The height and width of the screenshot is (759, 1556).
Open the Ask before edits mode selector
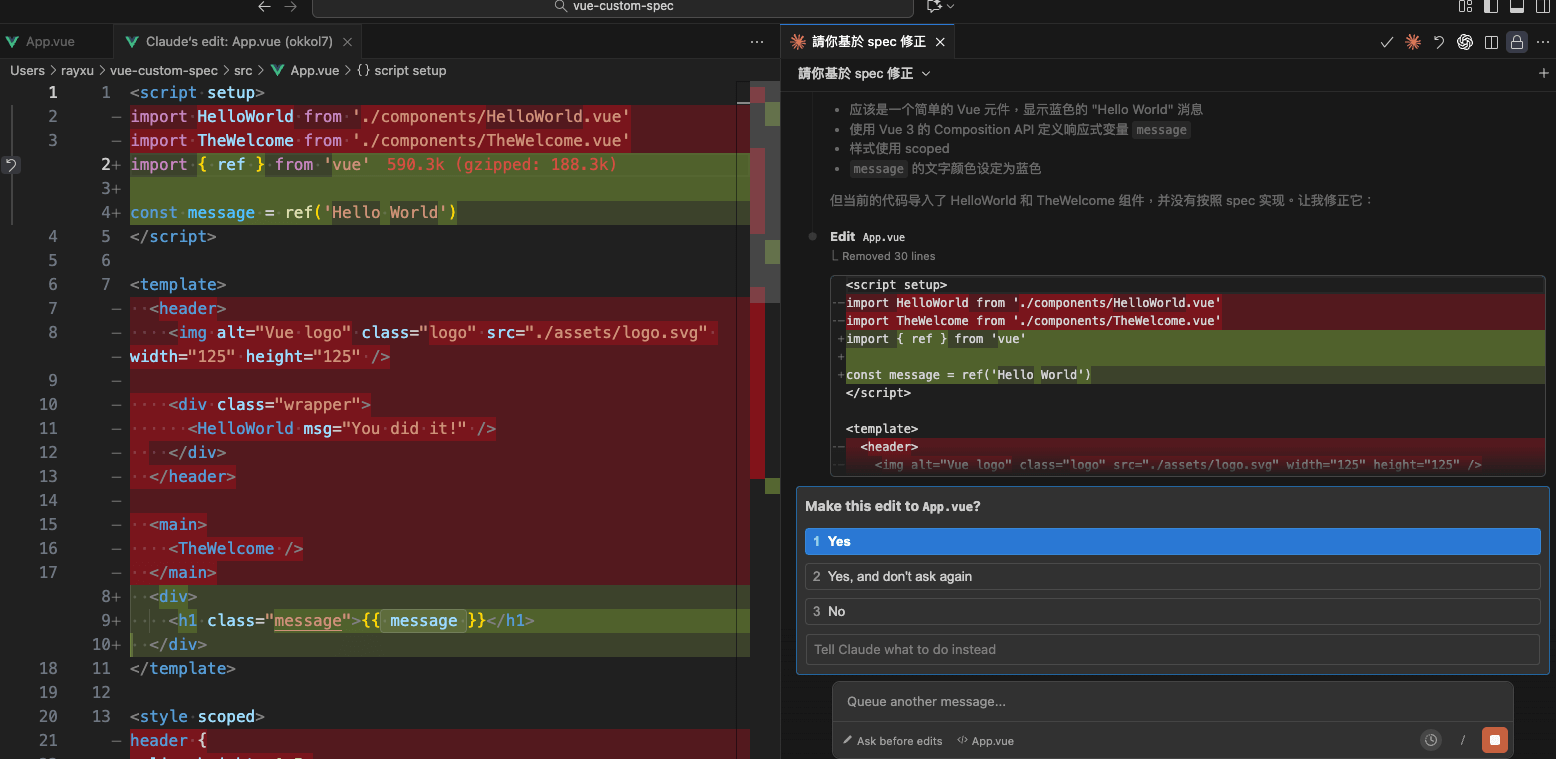click(x=892, y=741)
